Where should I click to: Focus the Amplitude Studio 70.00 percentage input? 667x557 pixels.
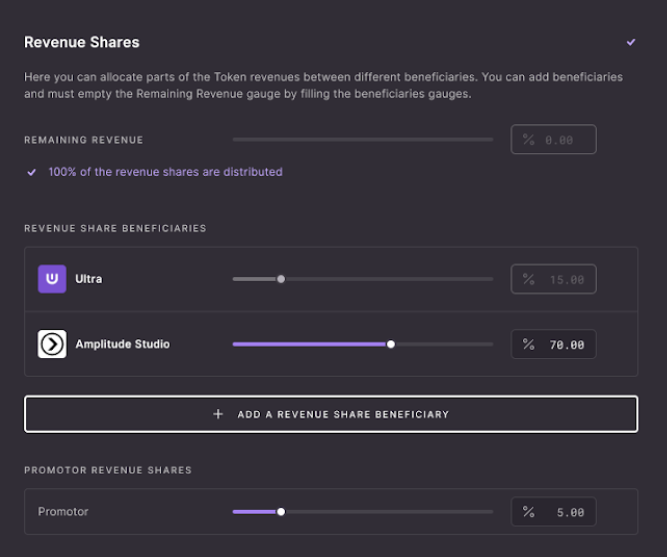(566, 345)
